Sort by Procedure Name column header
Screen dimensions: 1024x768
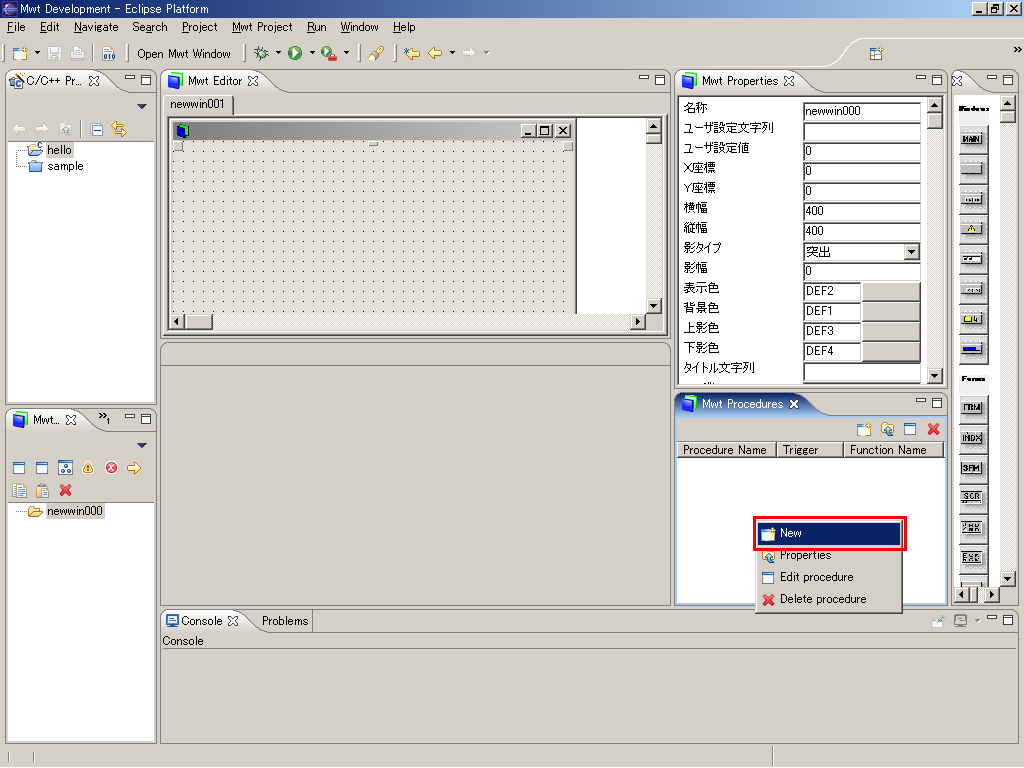click(726, 450)
